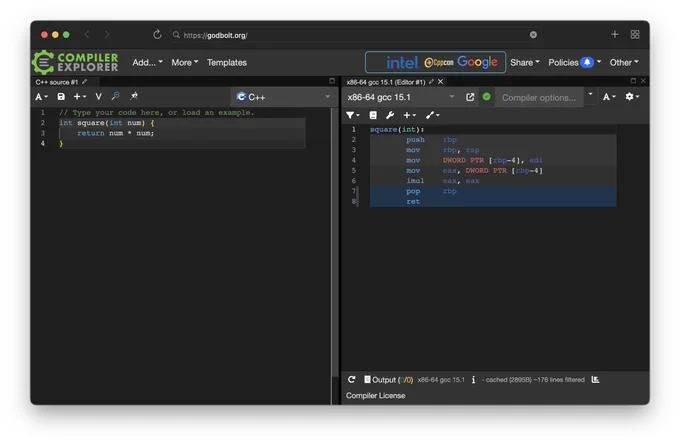Open the Output (0/0) window button

click(388, 380)
